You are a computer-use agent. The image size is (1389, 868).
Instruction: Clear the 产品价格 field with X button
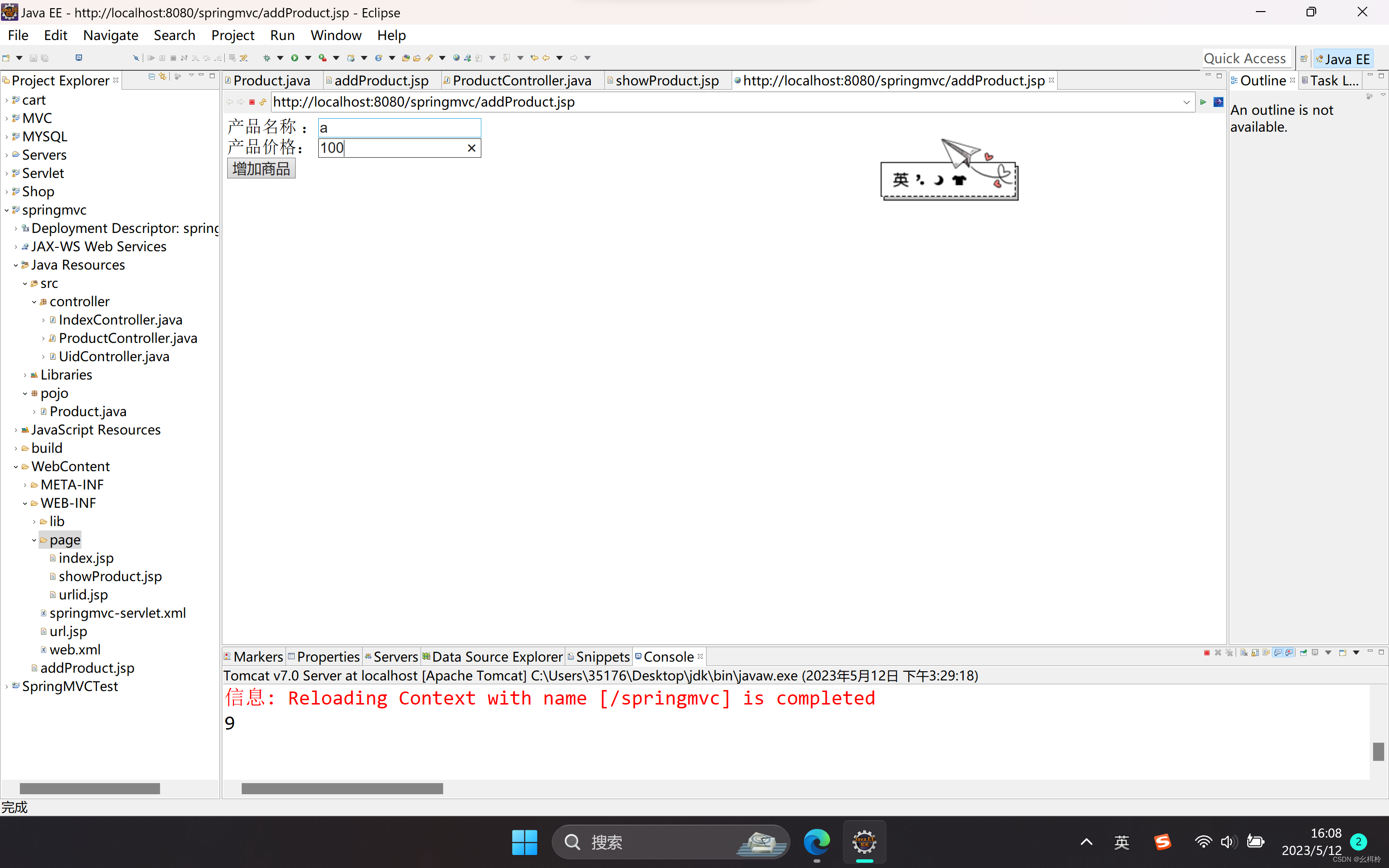[x=471, y=148]
